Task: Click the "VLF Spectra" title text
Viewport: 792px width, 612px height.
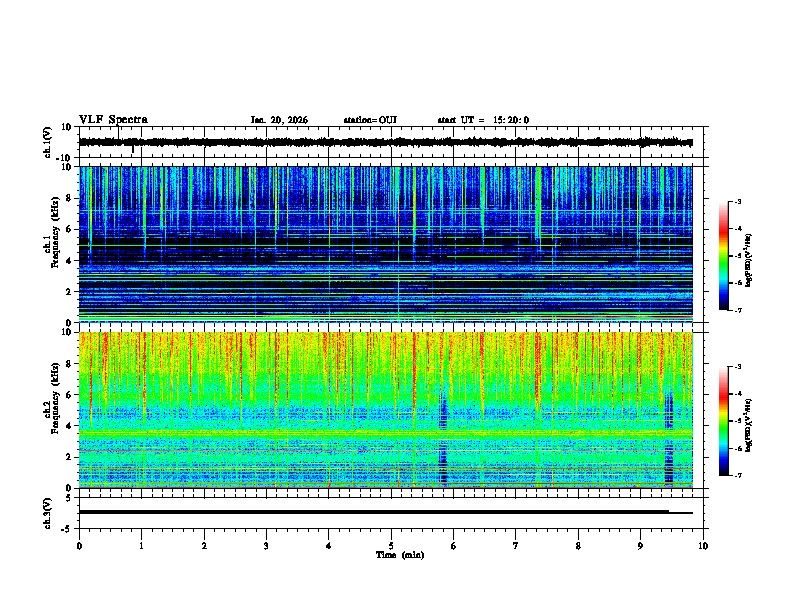Action: pyautogui.click(x=113, y=120)
